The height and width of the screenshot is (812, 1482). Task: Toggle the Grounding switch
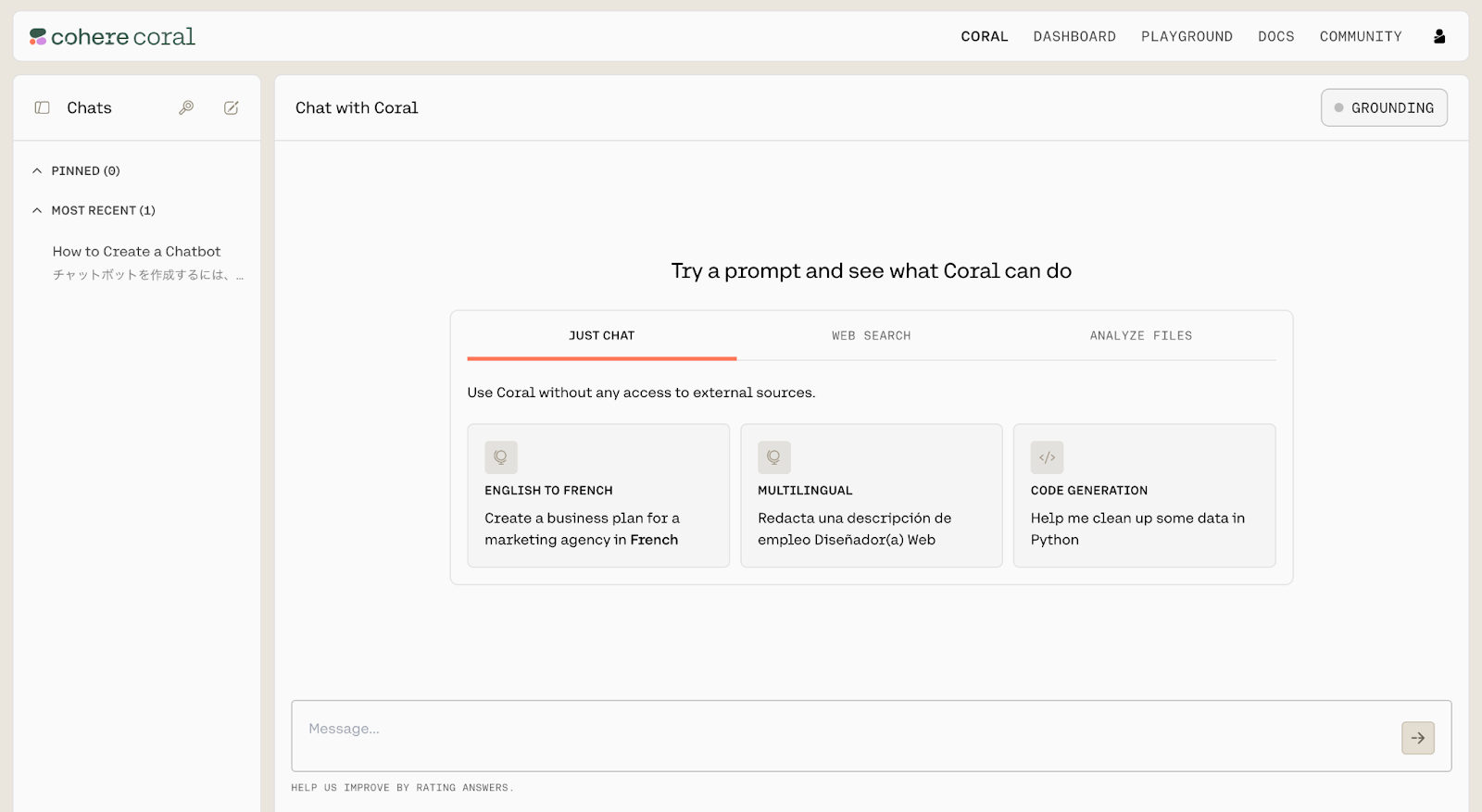point(1384,108)
